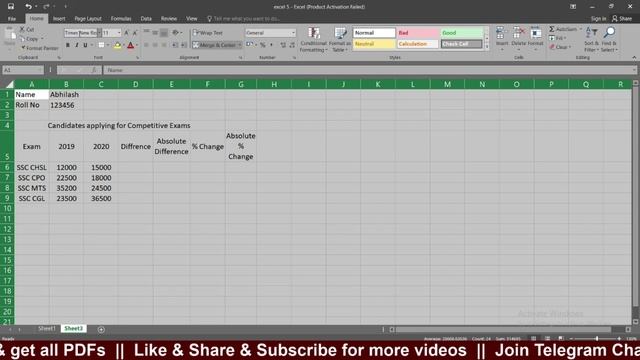Collapse the ribbon
The image size is (640, 360).
coord(634,58)
